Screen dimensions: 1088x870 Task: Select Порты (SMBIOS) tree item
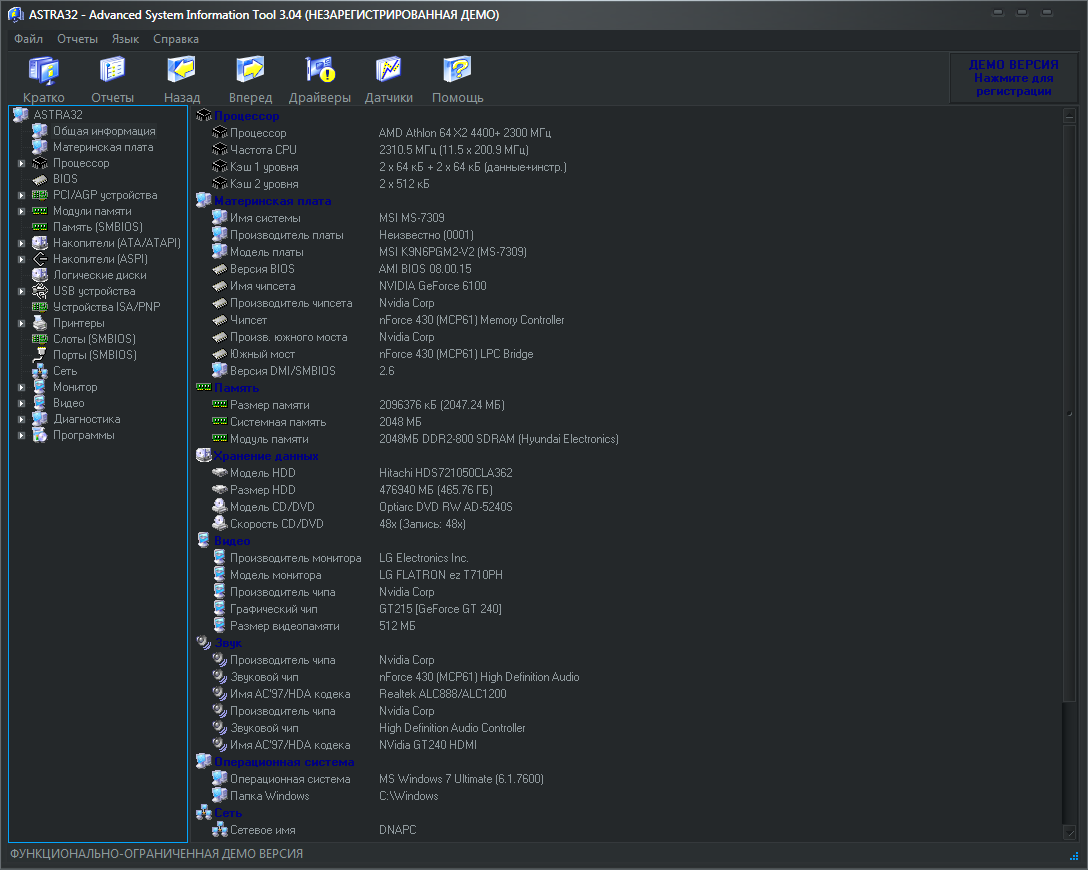(x=95, y=355)
